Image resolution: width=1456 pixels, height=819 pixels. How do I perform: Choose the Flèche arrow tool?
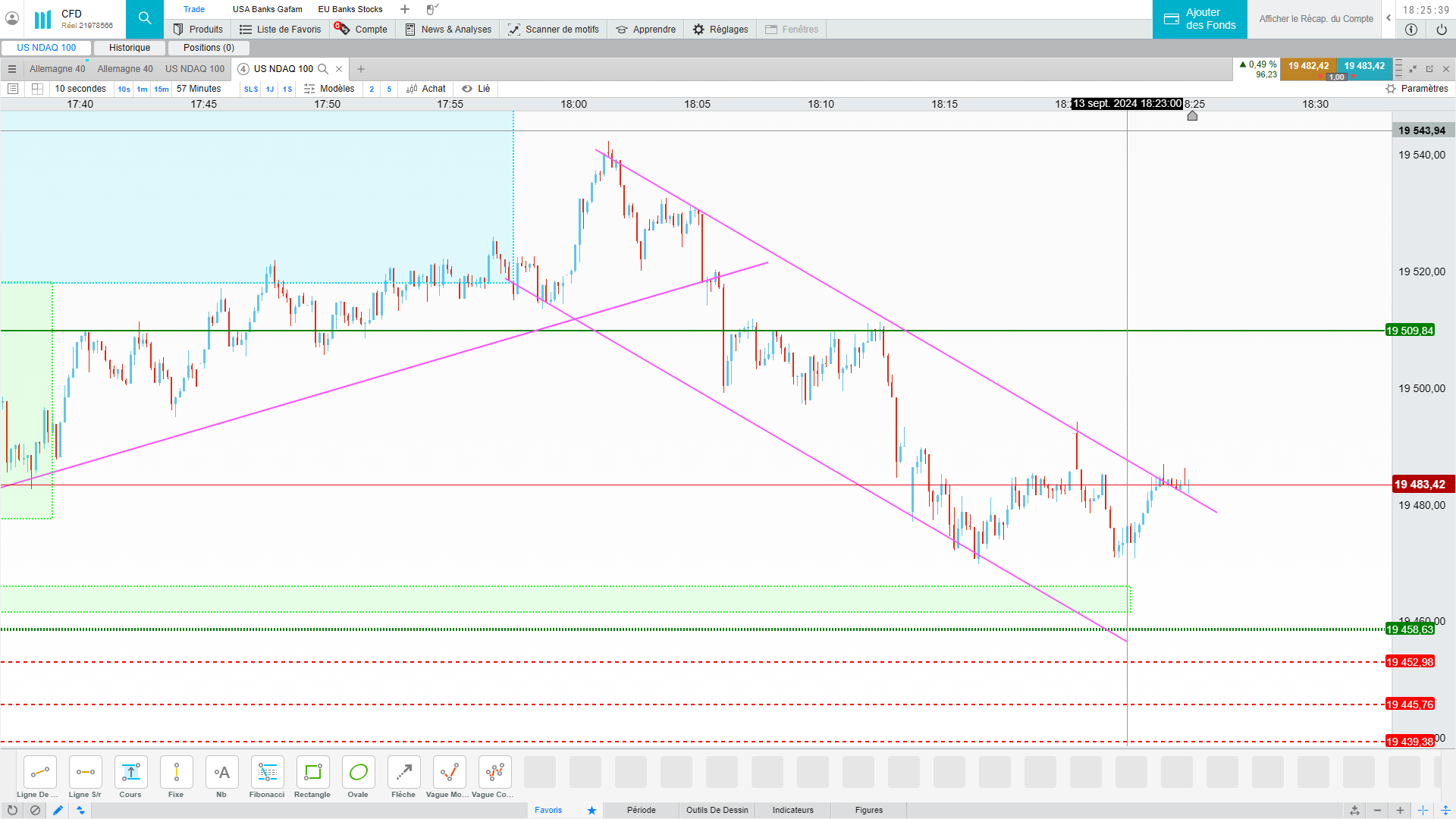click(403, 773)
